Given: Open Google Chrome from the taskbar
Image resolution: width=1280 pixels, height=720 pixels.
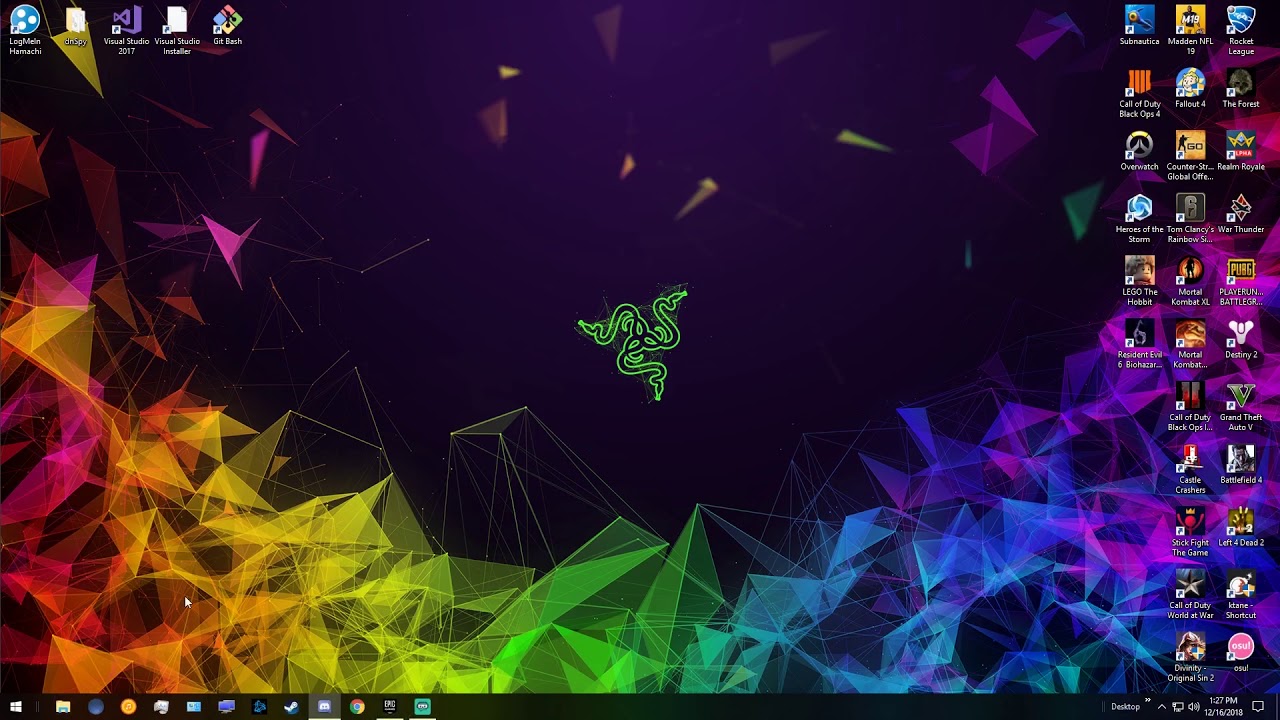Looking at the screenshot, I should point(357,707).
